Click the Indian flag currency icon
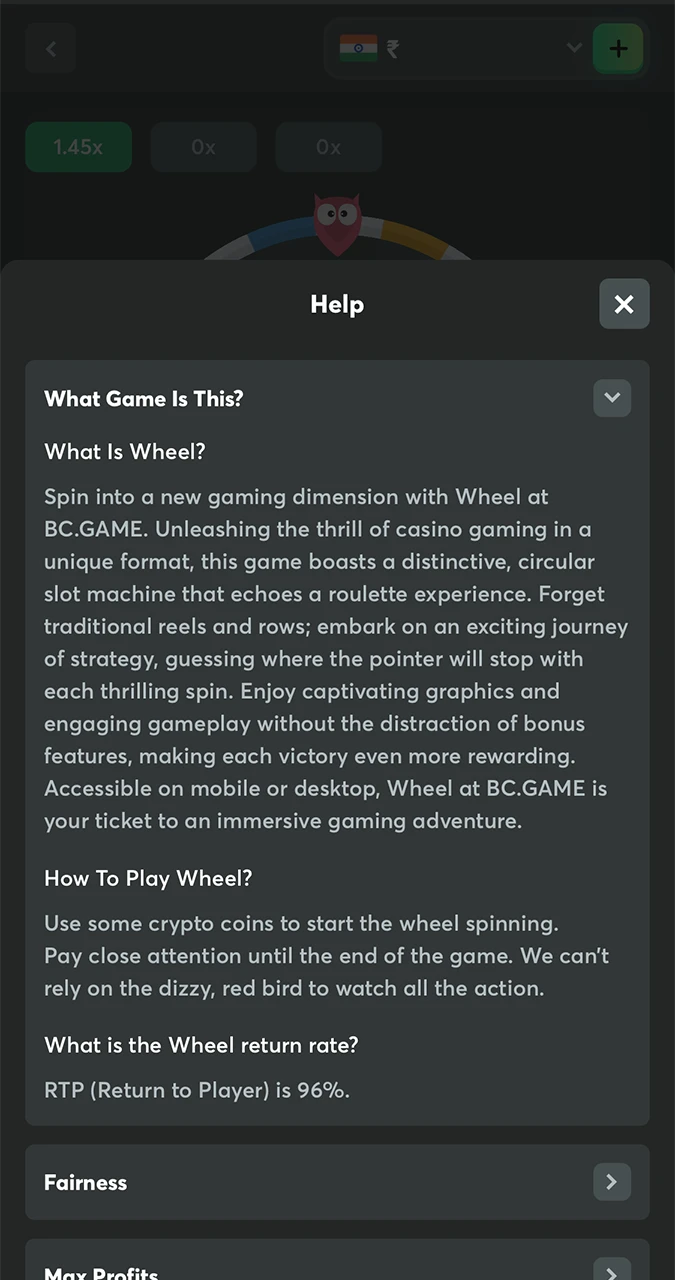The image size is (675, 1280). point(359,48)
